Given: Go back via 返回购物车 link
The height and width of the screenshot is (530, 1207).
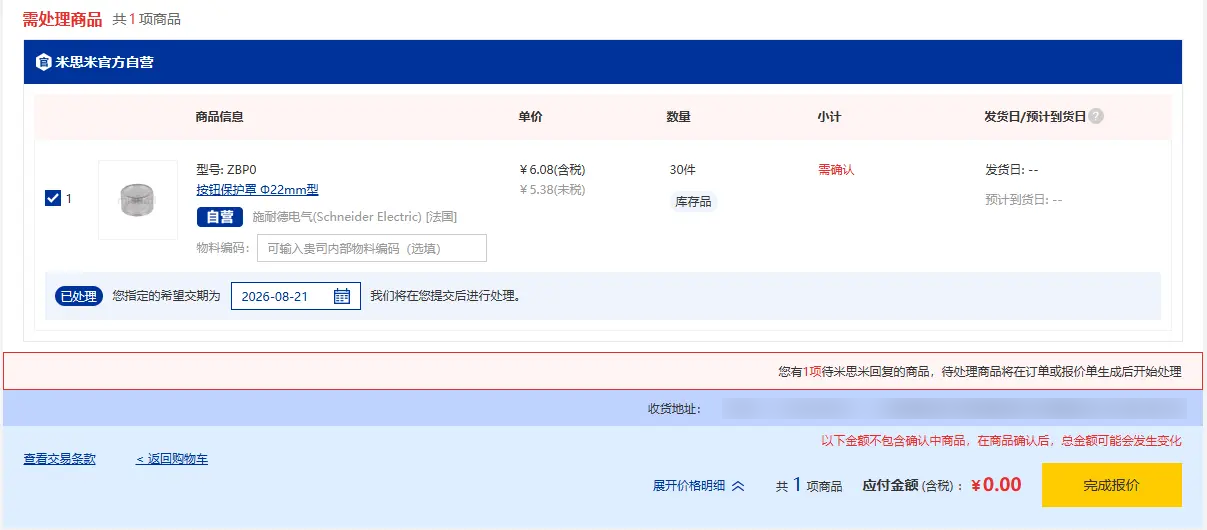Looking at the screenshot, I should click(172, 459).
